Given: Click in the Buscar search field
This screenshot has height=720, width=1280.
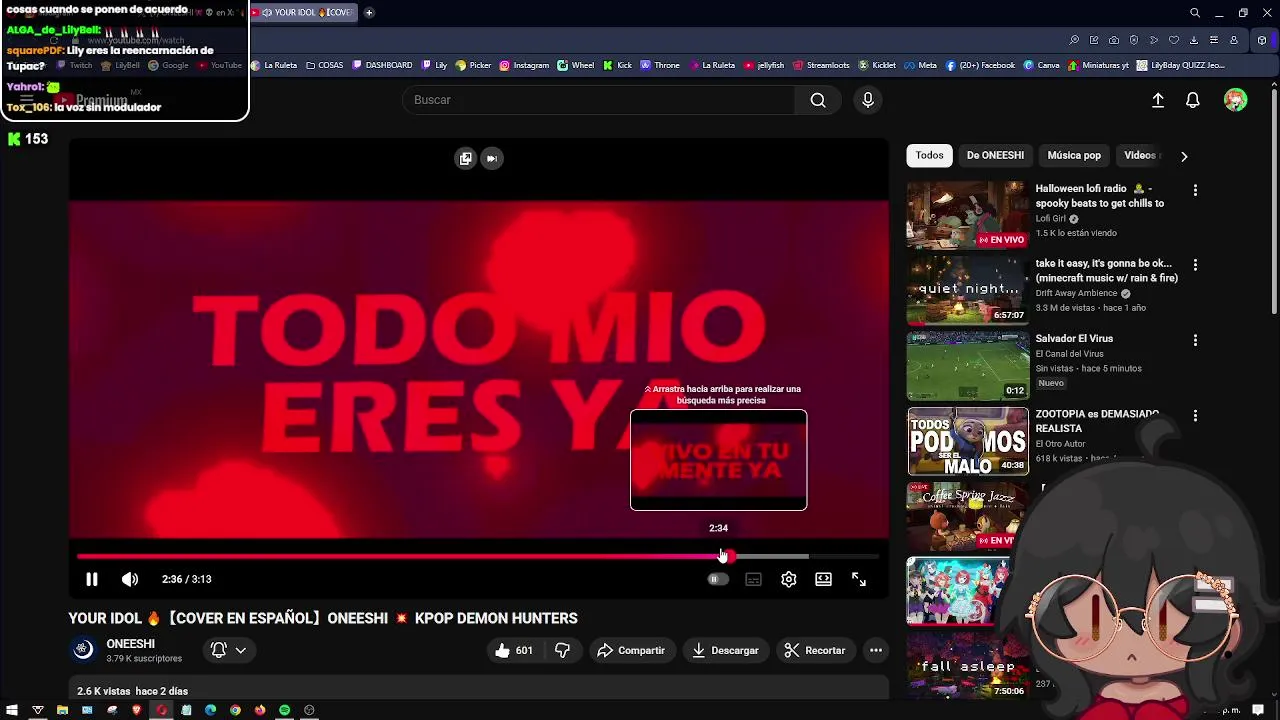Looking at the screenshot, I should pyautogui.click(x=600, y=100).
